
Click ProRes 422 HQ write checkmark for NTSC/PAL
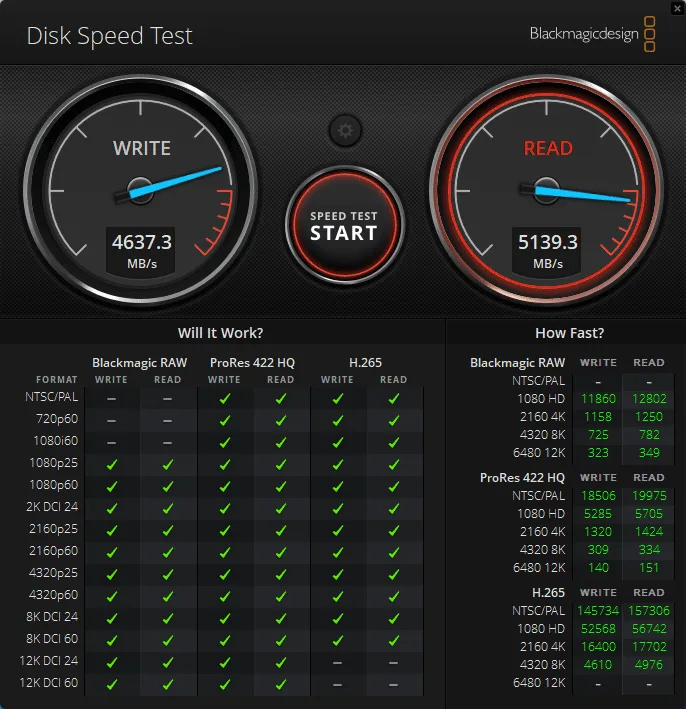224,398
